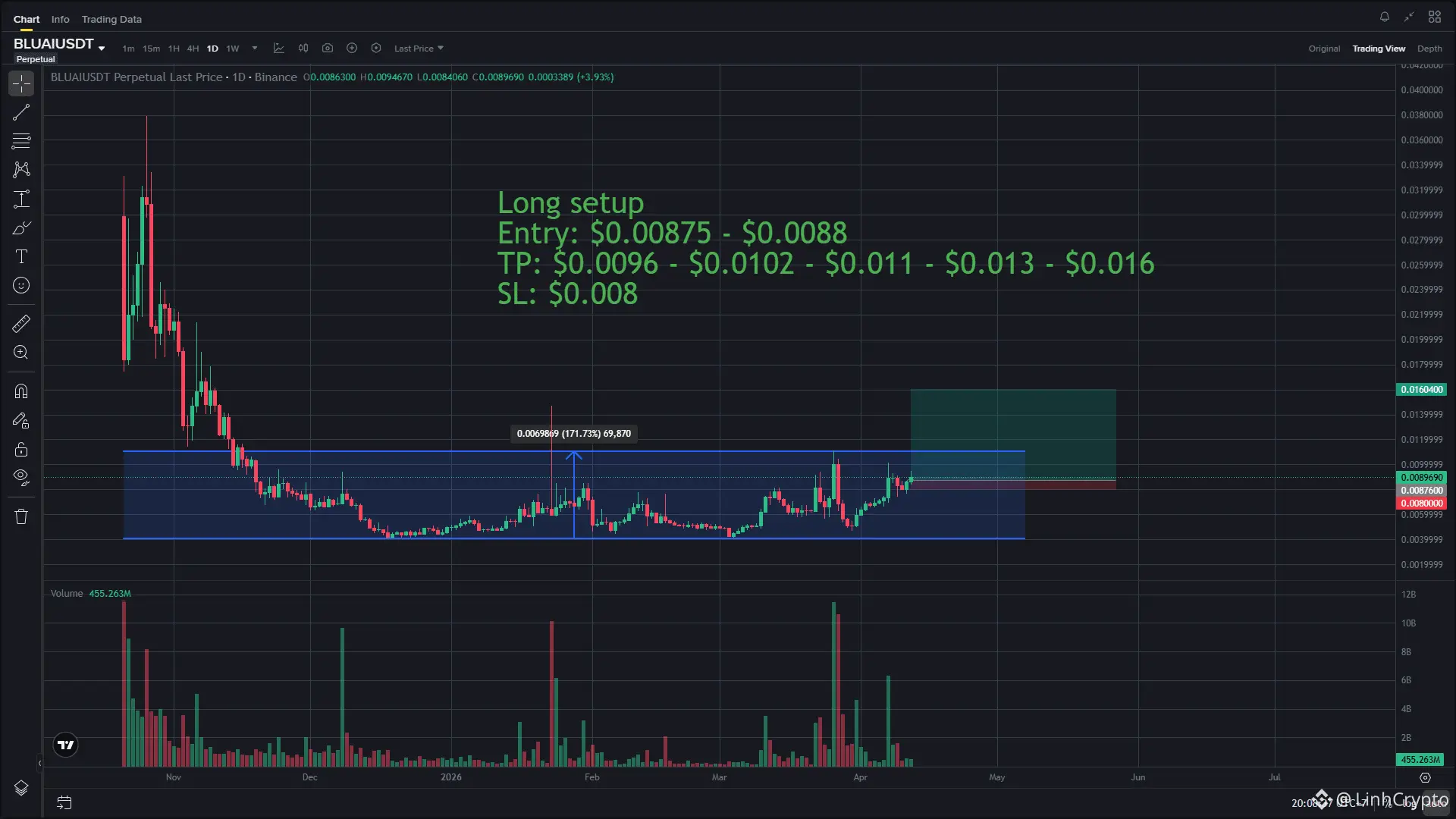This screenshot has height=819, width=1456.
Task: Switch to Original chart view
Action: coord(1324,49)
